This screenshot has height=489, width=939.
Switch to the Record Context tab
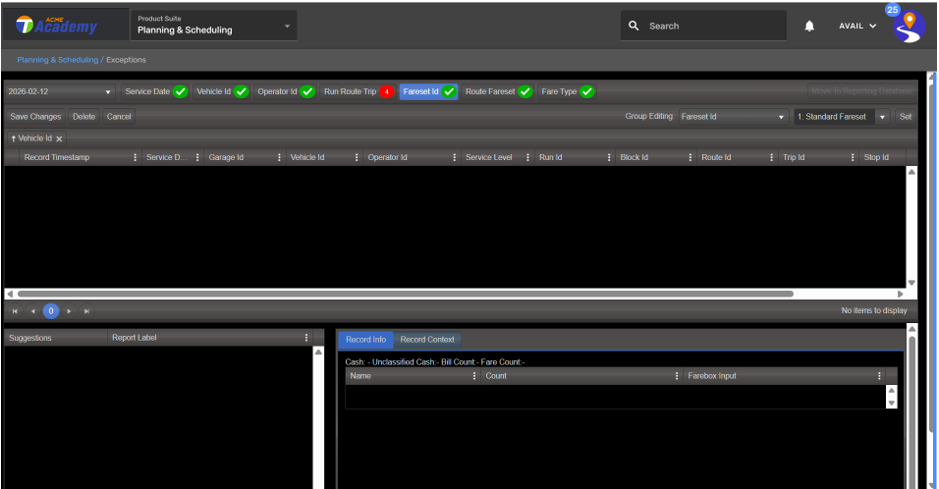[427, 339]
